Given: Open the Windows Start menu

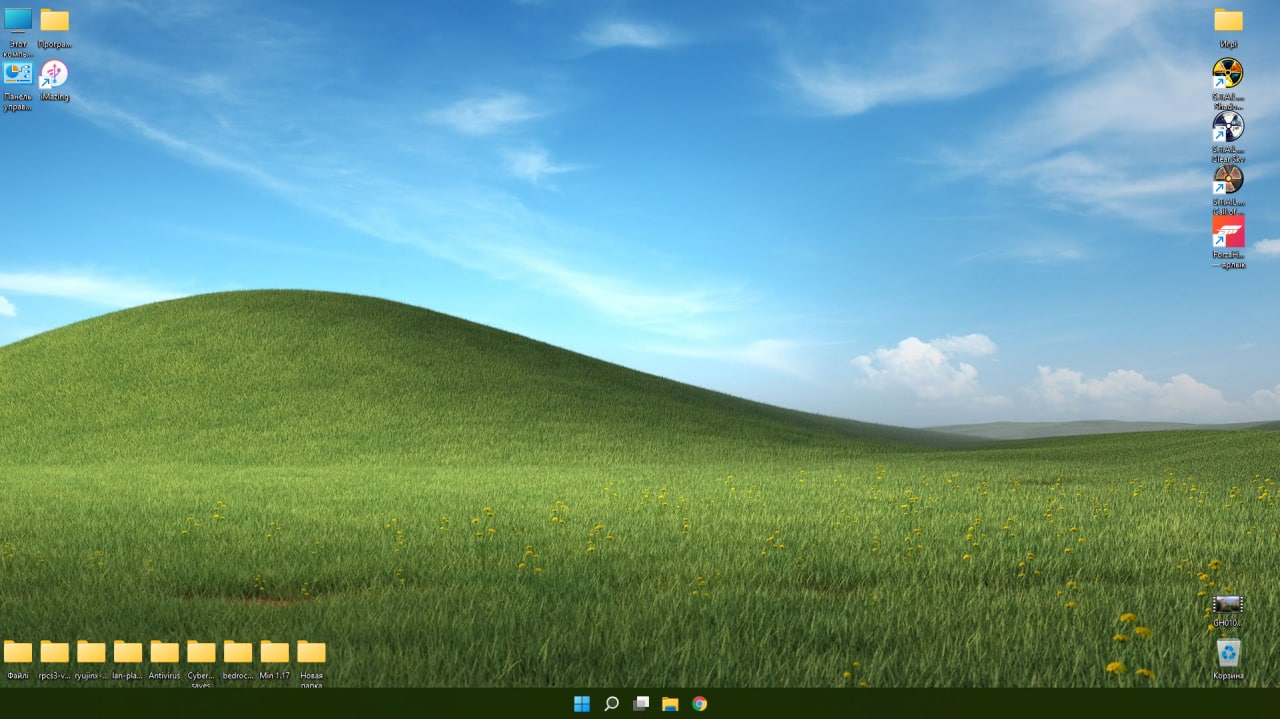Looking at the screenshot, I should click(582, 704).
